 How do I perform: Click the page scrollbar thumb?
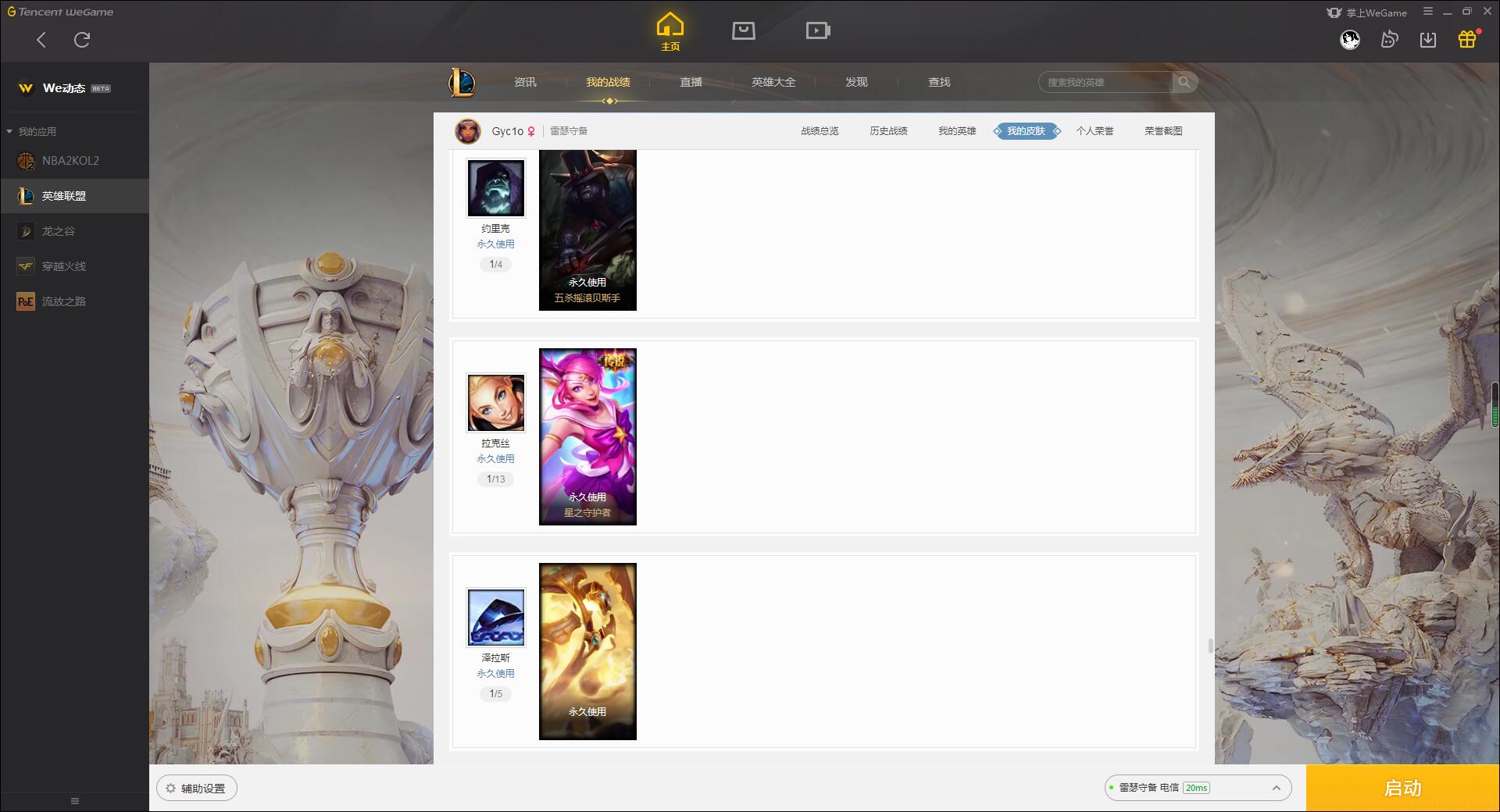tap(1210, 646)
